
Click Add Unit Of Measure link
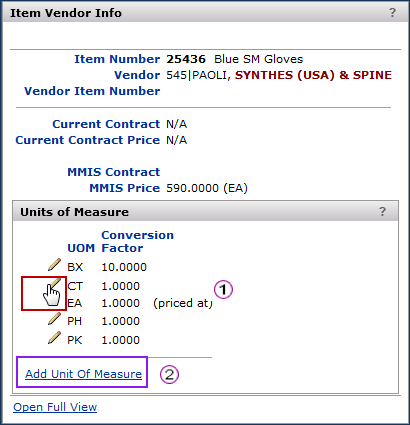pyautogui.click(x=84, y=374)
